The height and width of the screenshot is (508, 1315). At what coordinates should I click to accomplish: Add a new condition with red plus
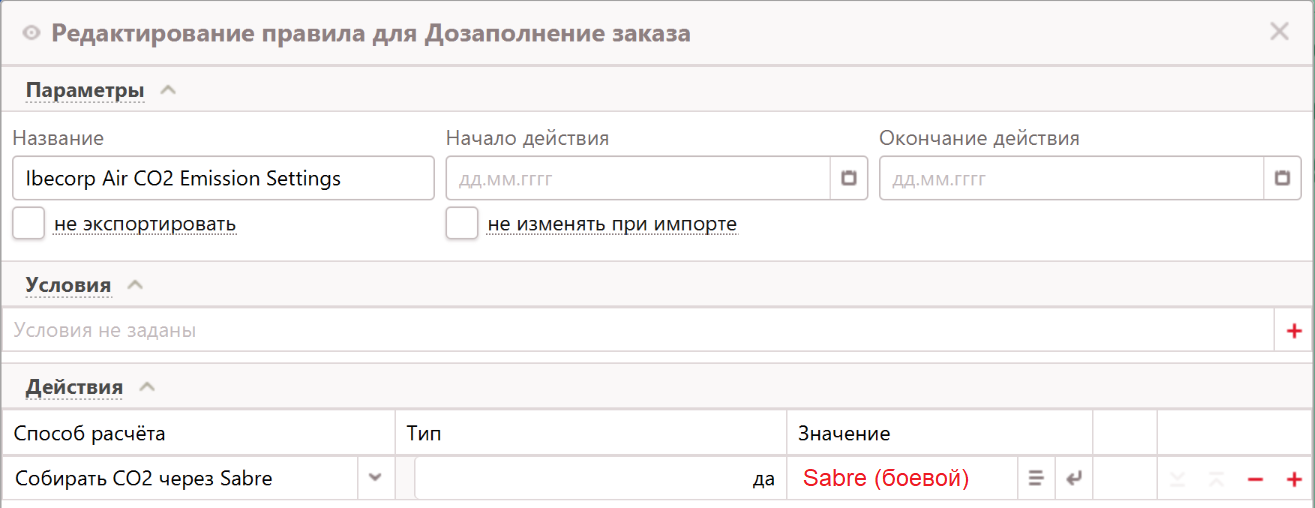[1294, 330]
